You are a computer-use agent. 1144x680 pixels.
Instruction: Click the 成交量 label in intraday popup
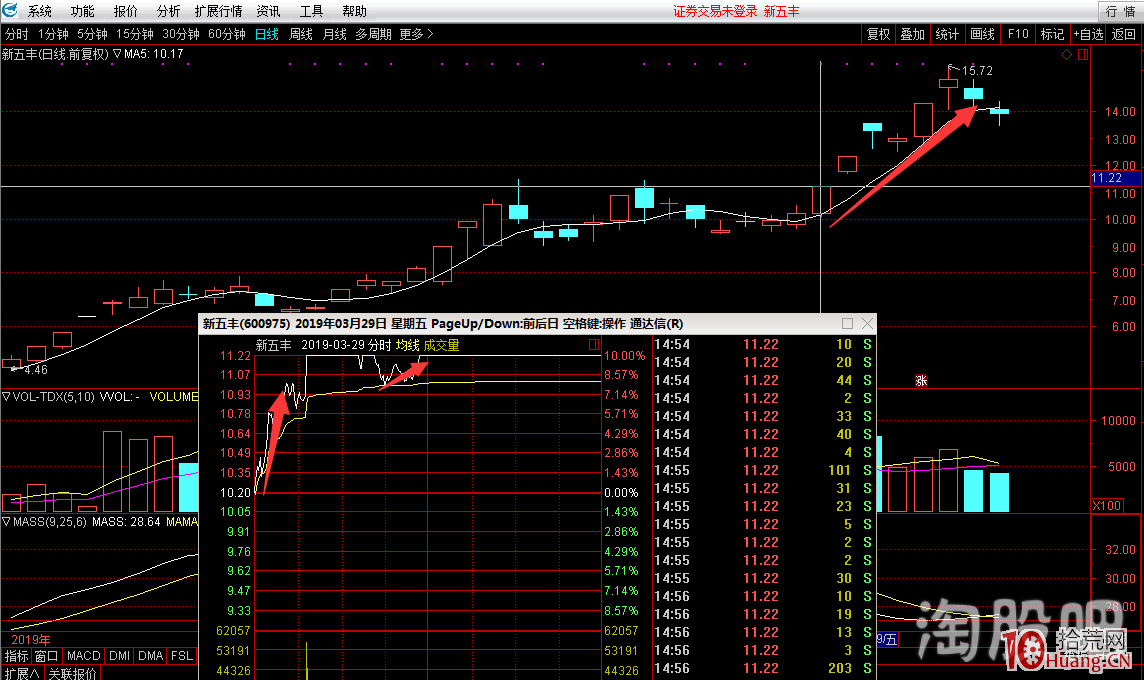441,345
